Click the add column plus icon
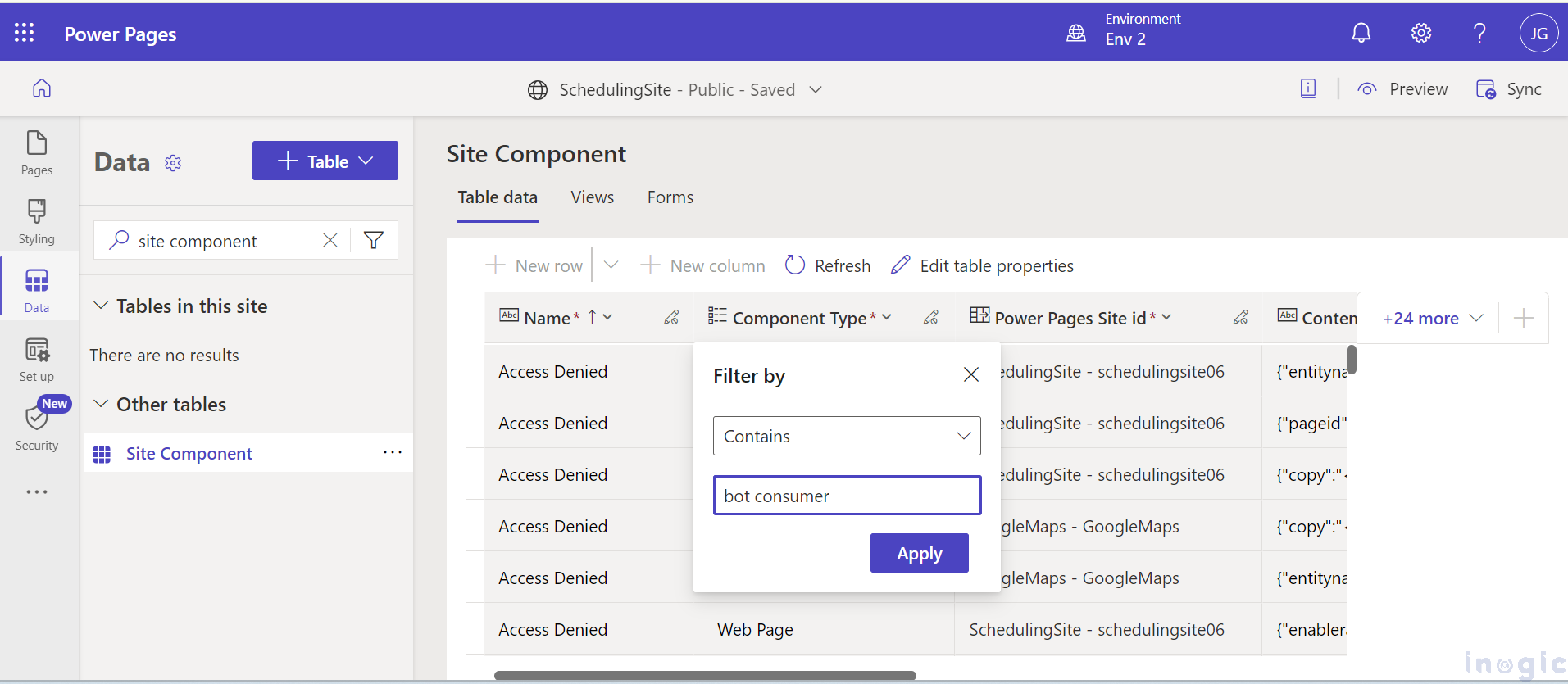 point(1524,318)
